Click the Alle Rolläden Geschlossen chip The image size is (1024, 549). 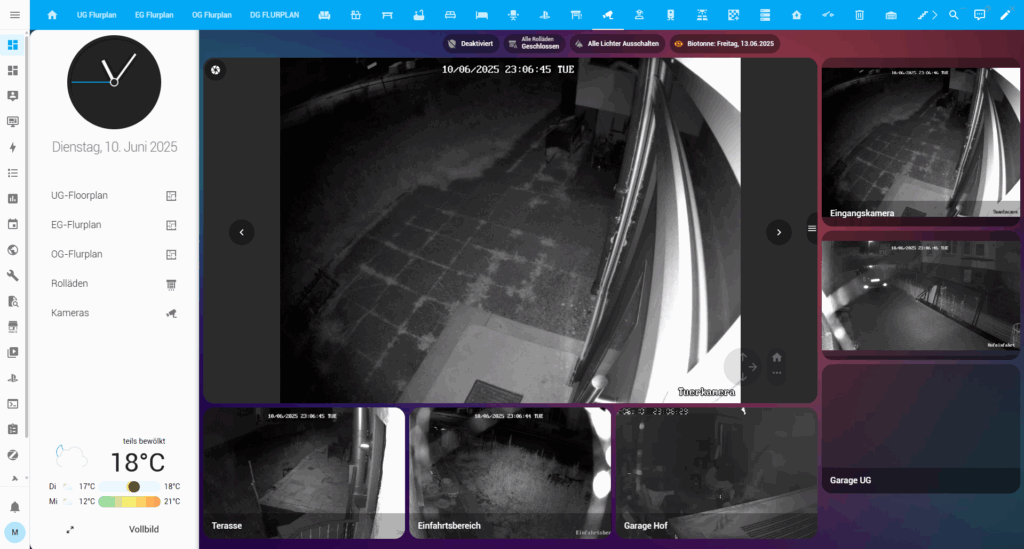[534, 44]
